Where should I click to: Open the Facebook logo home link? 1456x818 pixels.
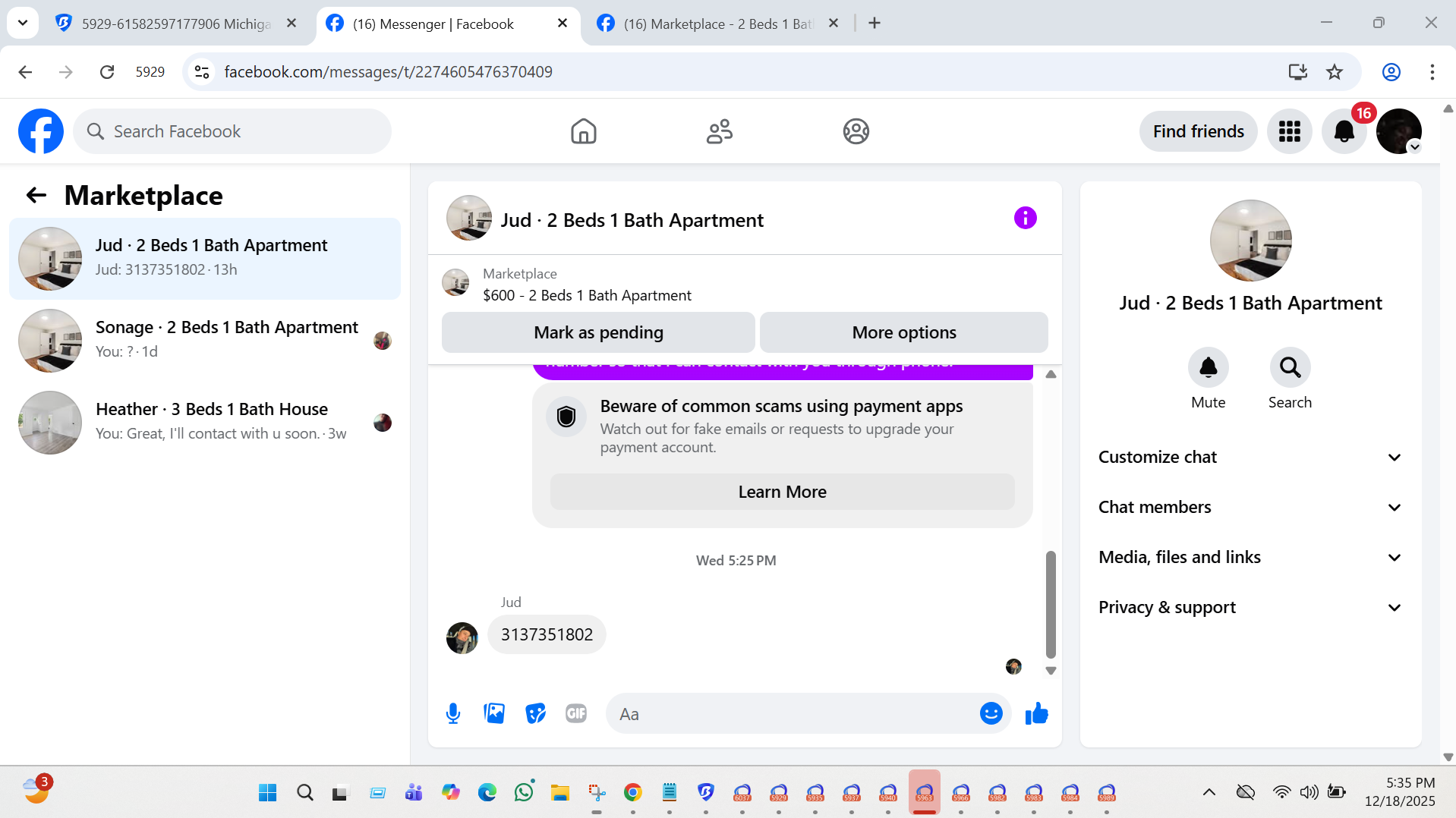pyautogui.click(x=41, y=131)
